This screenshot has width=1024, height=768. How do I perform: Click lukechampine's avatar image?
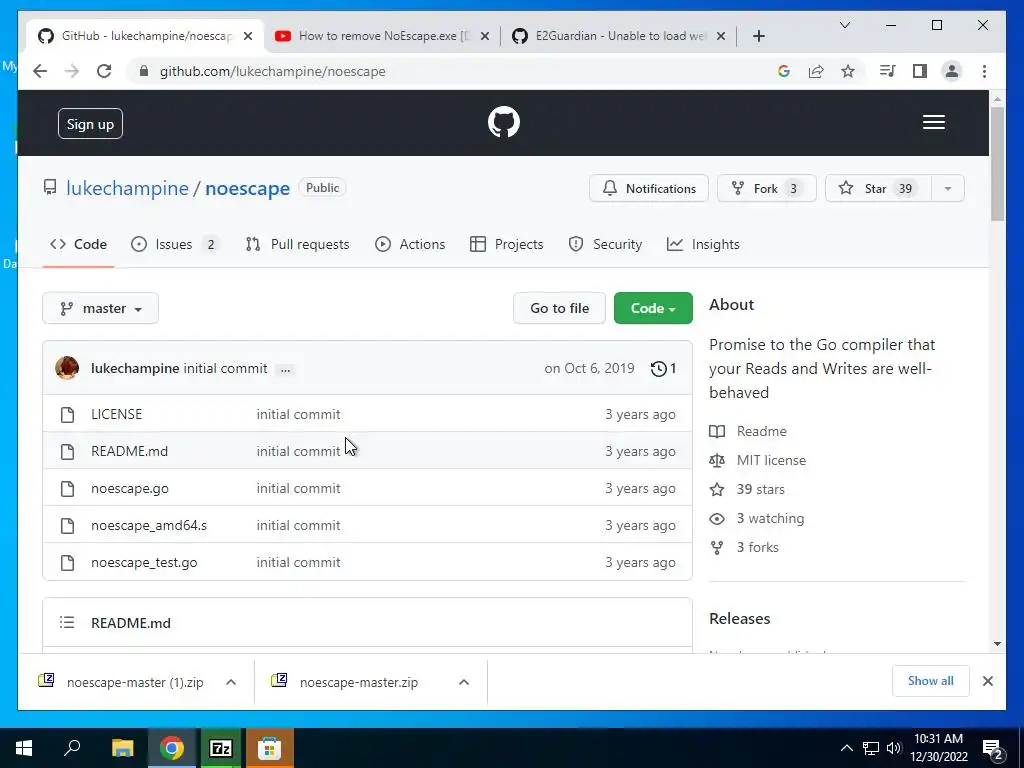[67, 368]
